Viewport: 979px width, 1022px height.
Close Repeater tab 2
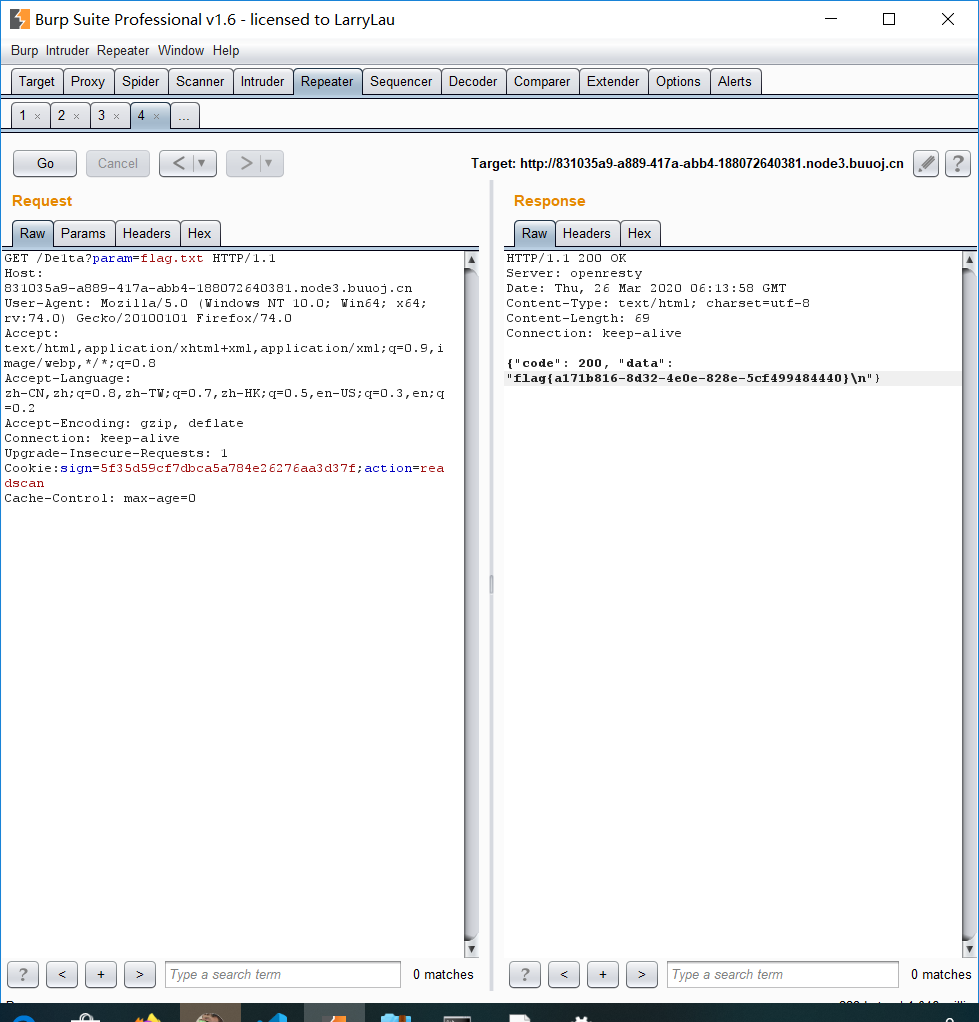pos(77,117)
